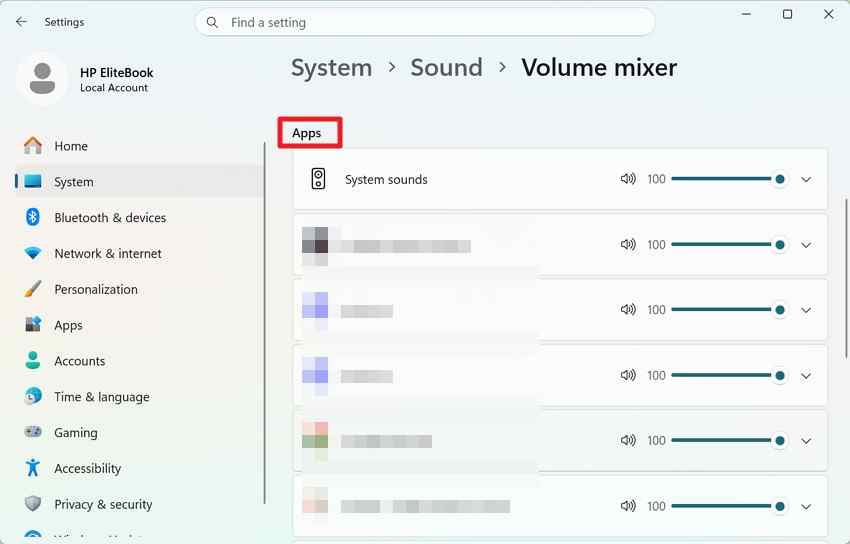850x544 pixels.
Task: Click the Home house icon in sidebar
Action: 33,146
